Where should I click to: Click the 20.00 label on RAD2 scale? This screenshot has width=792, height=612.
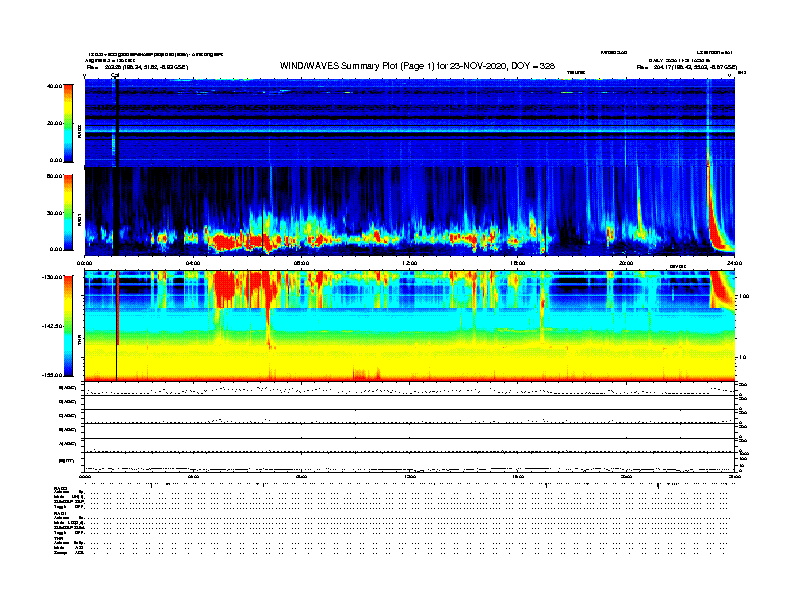click(x=54, y=123)
